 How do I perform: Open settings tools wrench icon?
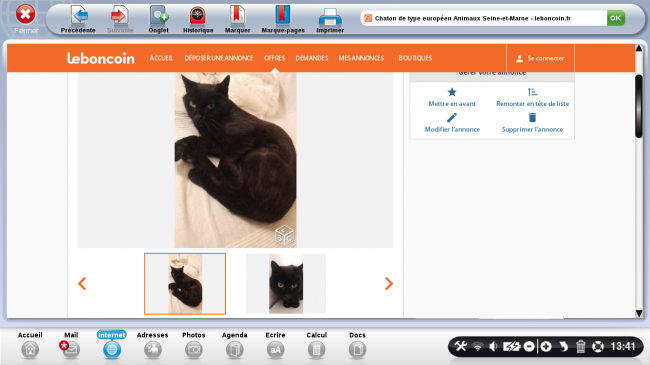pos(460,346)
